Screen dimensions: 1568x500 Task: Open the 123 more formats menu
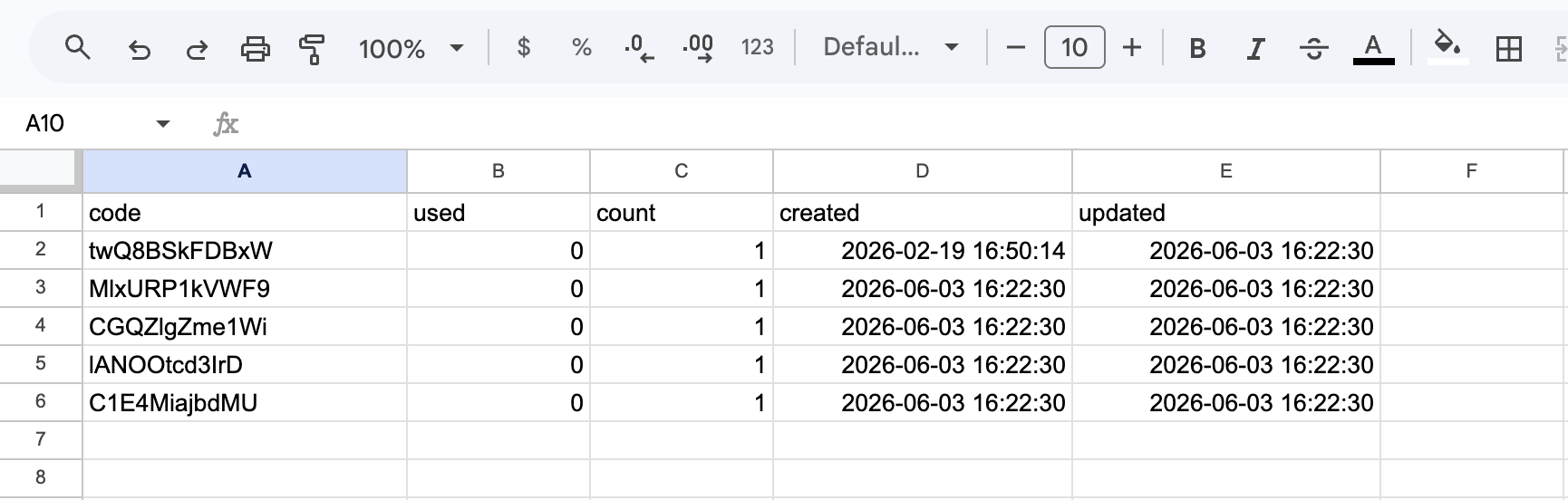[757, 47]
